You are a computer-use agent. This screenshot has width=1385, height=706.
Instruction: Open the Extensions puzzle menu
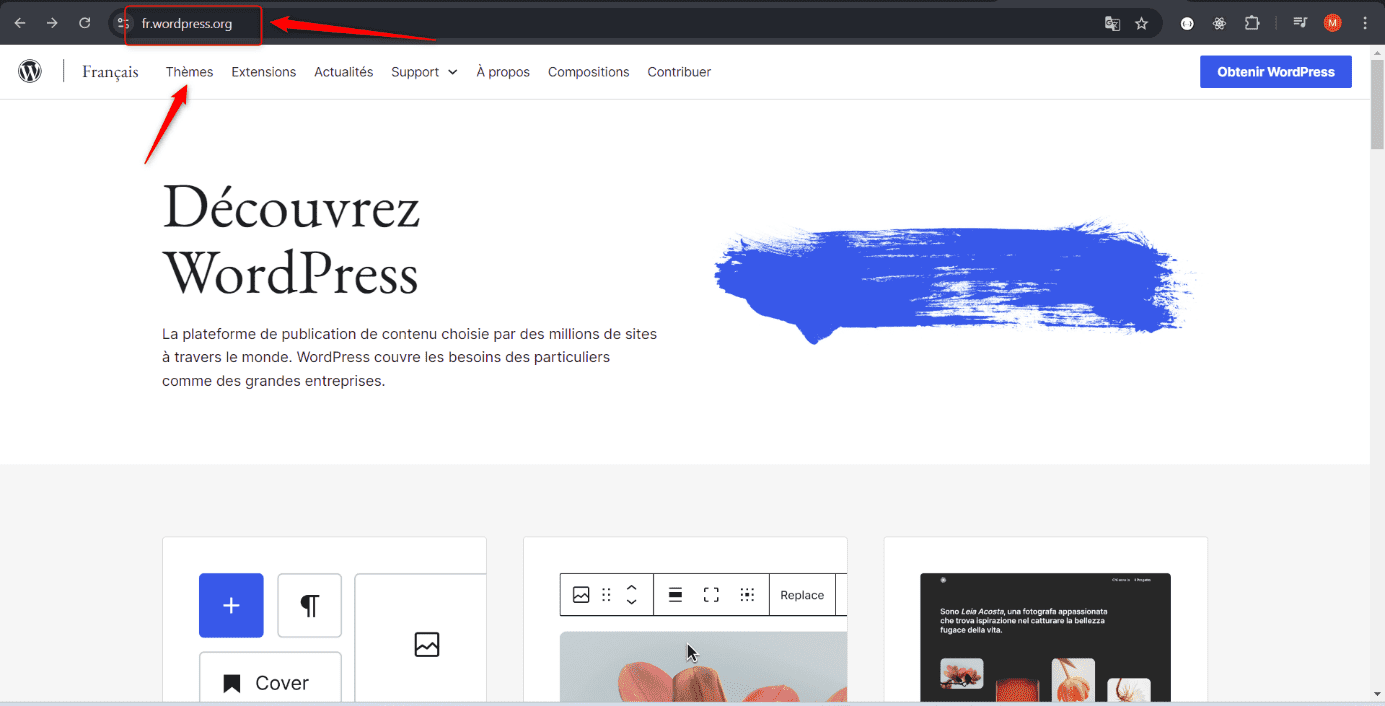point(1252,23)
